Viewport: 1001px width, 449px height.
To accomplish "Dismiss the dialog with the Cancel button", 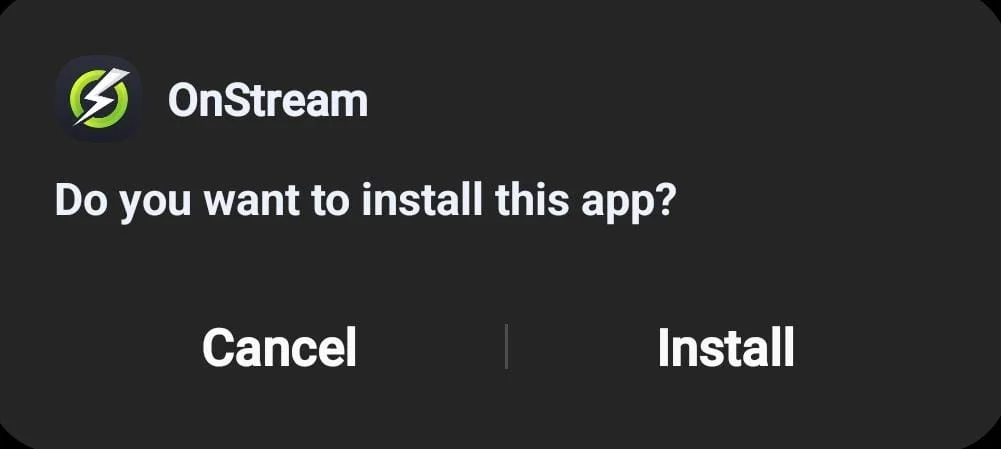I will (279, 347).
